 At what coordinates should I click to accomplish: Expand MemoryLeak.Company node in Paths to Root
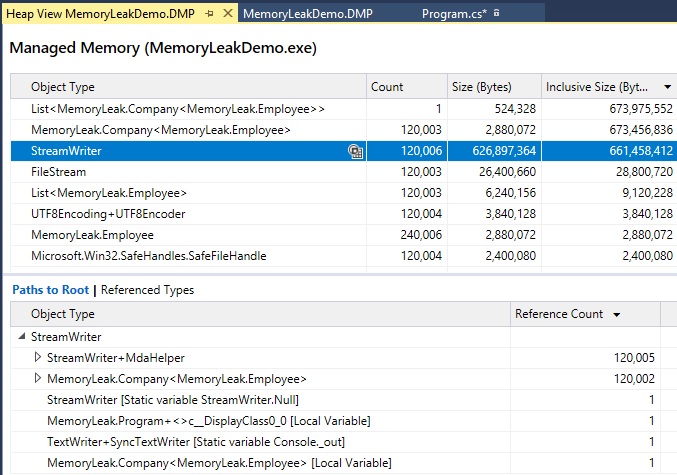pos(39,379)
